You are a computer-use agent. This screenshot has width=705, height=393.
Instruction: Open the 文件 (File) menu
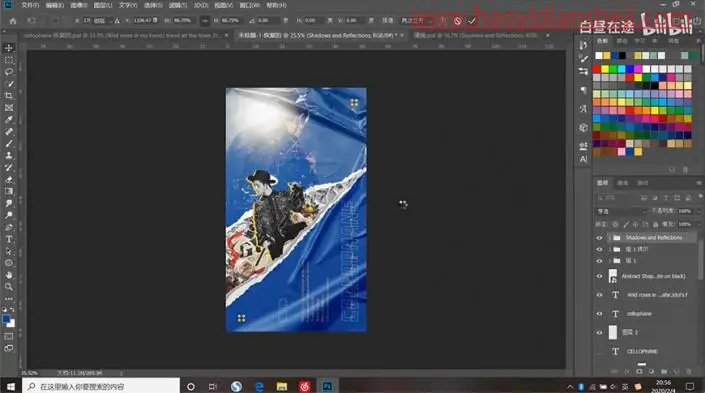[30, 5]
